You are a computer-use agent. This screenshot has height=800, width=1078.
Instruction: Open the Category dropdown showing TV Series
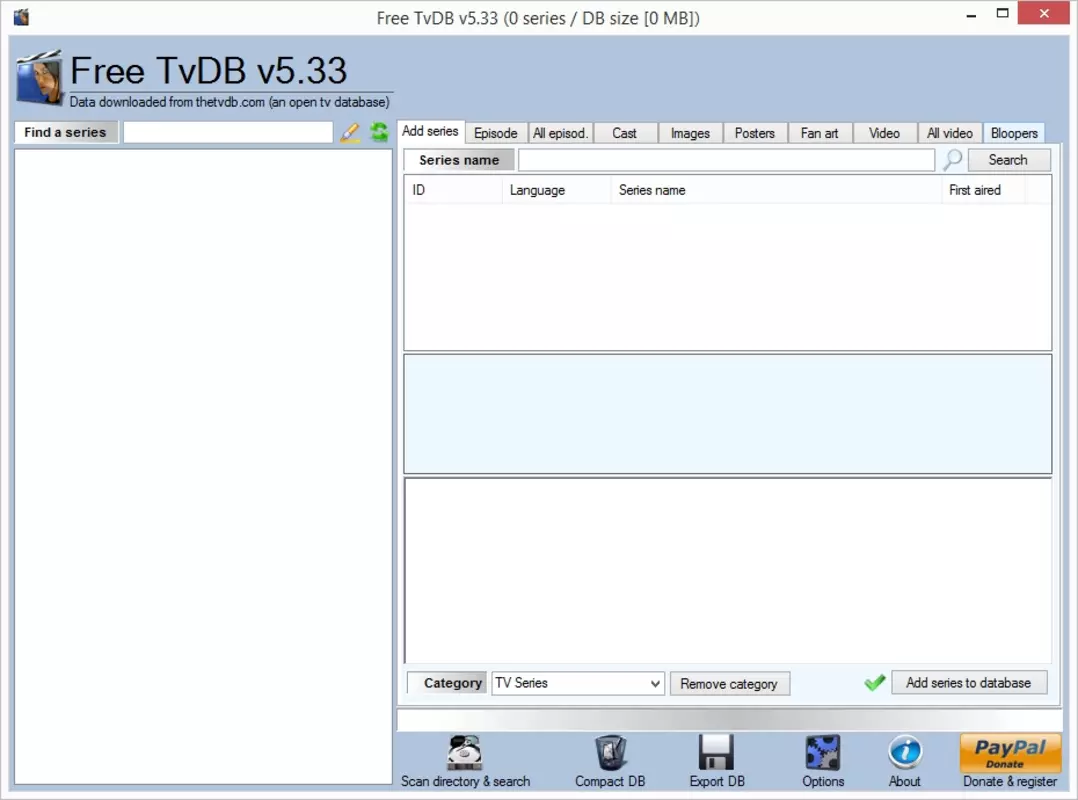click(x=578, y=683)
